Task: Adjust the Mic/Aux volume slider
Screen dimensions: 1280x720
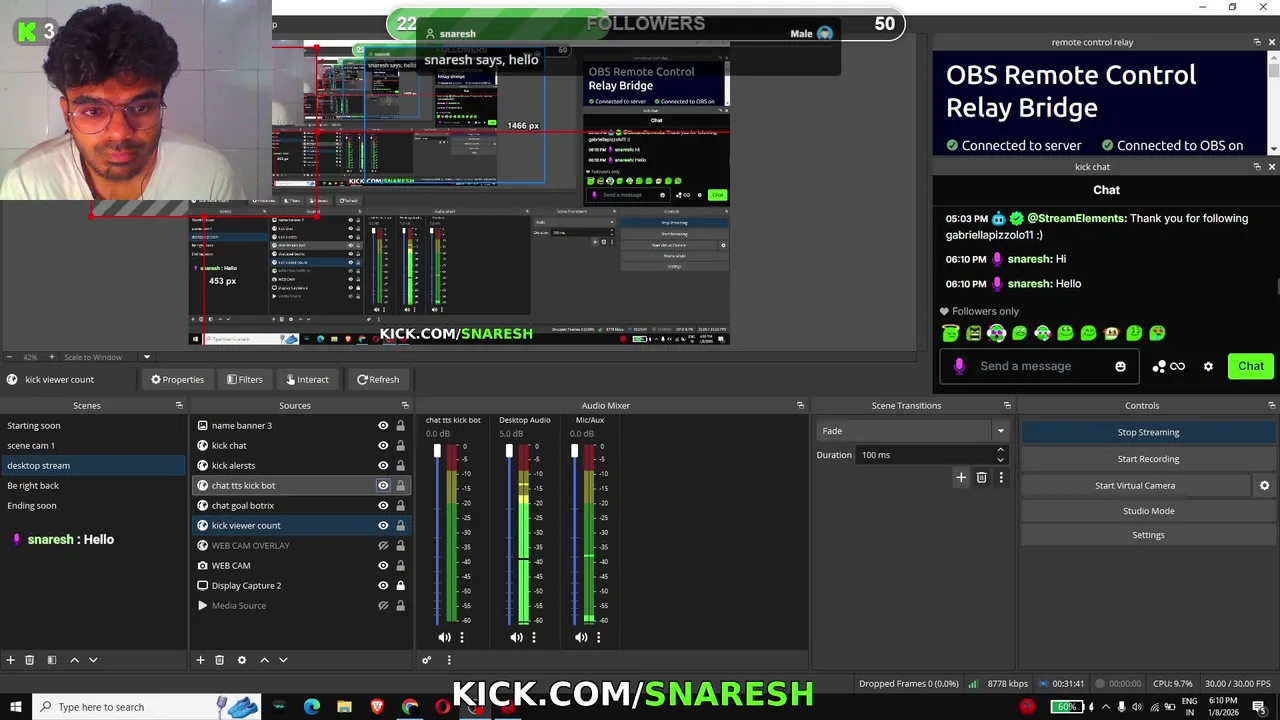Action: point(574,452)
